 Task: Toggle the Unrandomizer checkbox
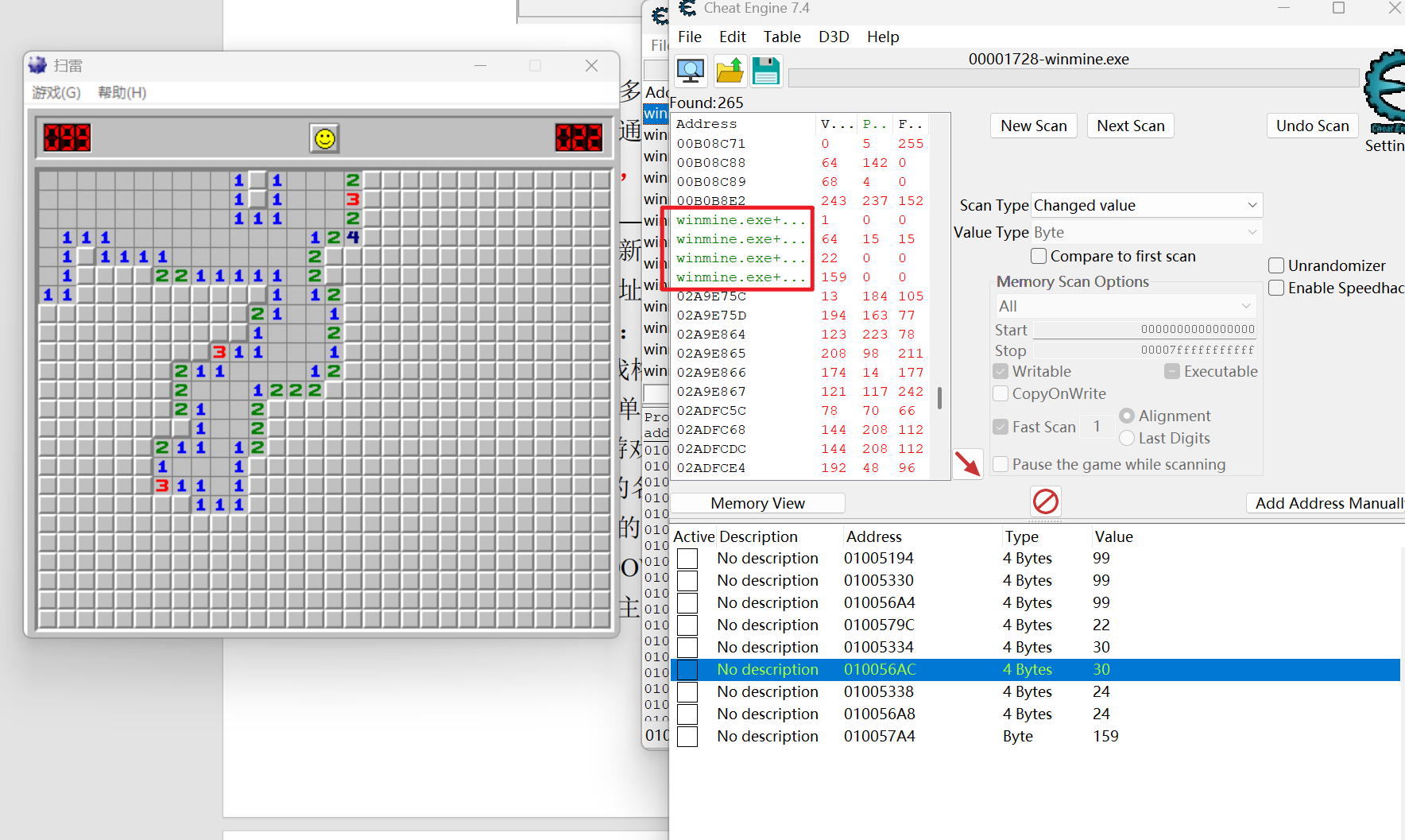click(1276, 265)
